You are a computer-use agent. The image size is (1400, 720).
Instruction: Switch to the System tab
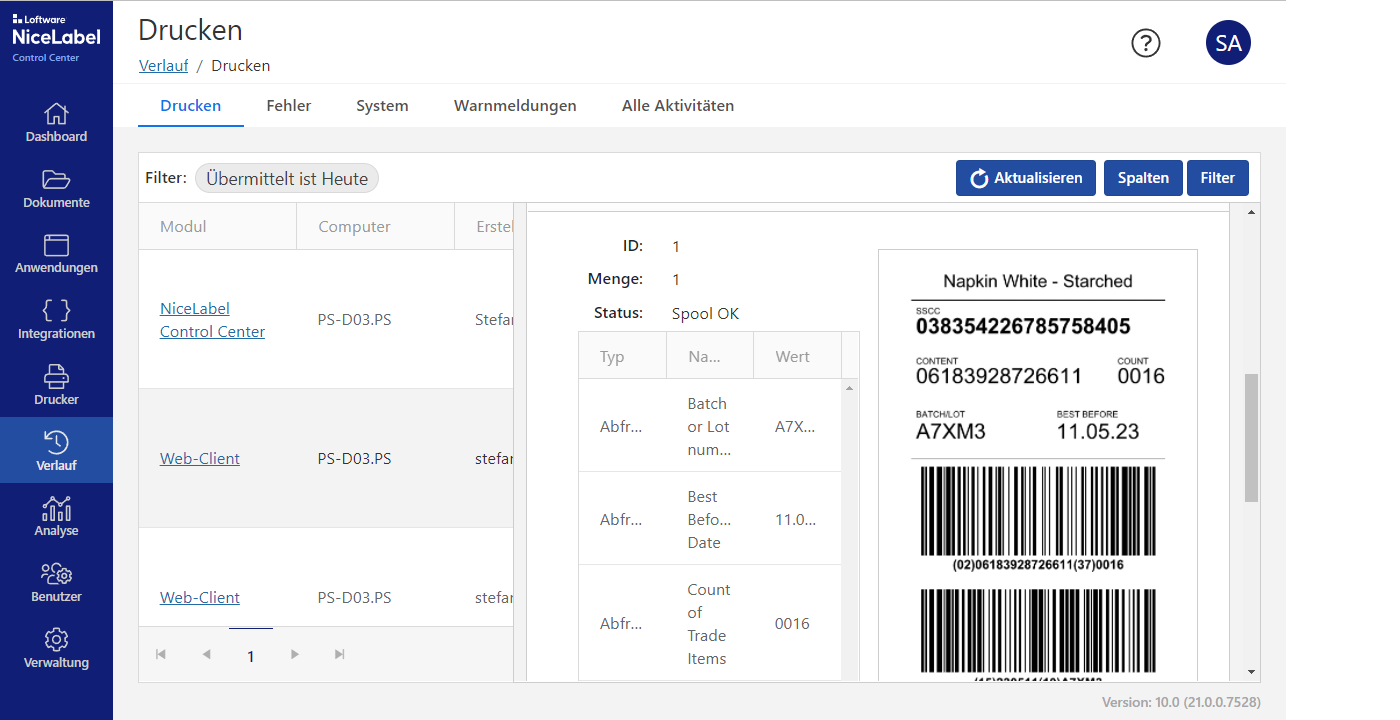[x=382, y=105]
